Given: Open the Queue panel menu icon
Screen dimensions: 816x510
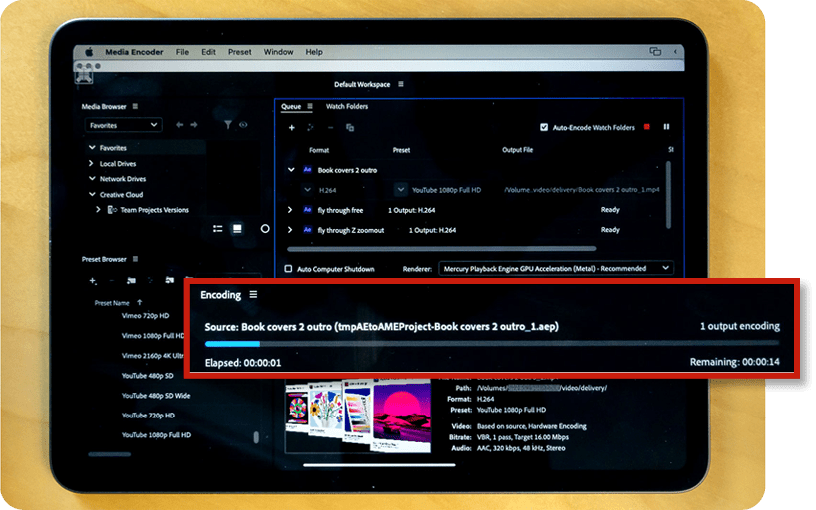Looking at the screenshot, I should click(310, 106).
